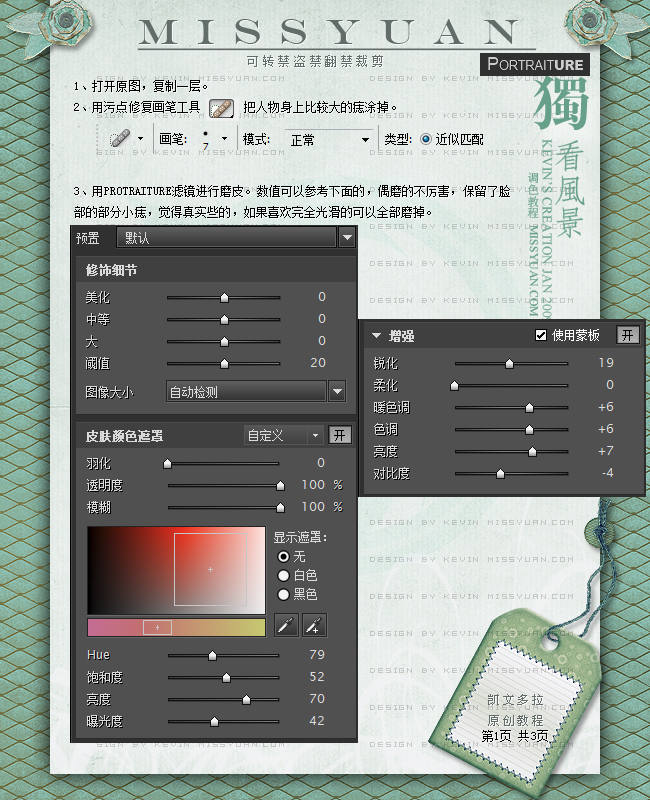
Task: Adjust the skin mask 亮度 slider handle
Action: click(x=246, y=699)
